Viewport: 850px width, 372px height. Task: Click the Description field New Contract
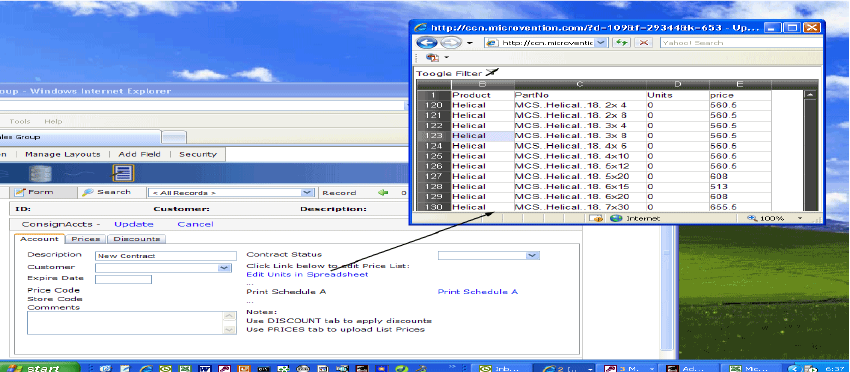click(x=166, y=256)
